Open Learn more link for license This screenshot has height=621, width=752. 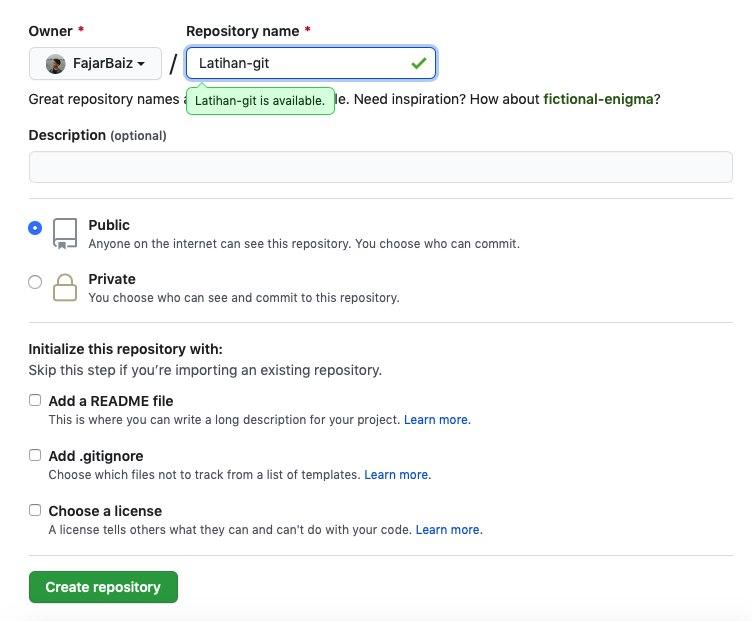[x=448, y=530]
